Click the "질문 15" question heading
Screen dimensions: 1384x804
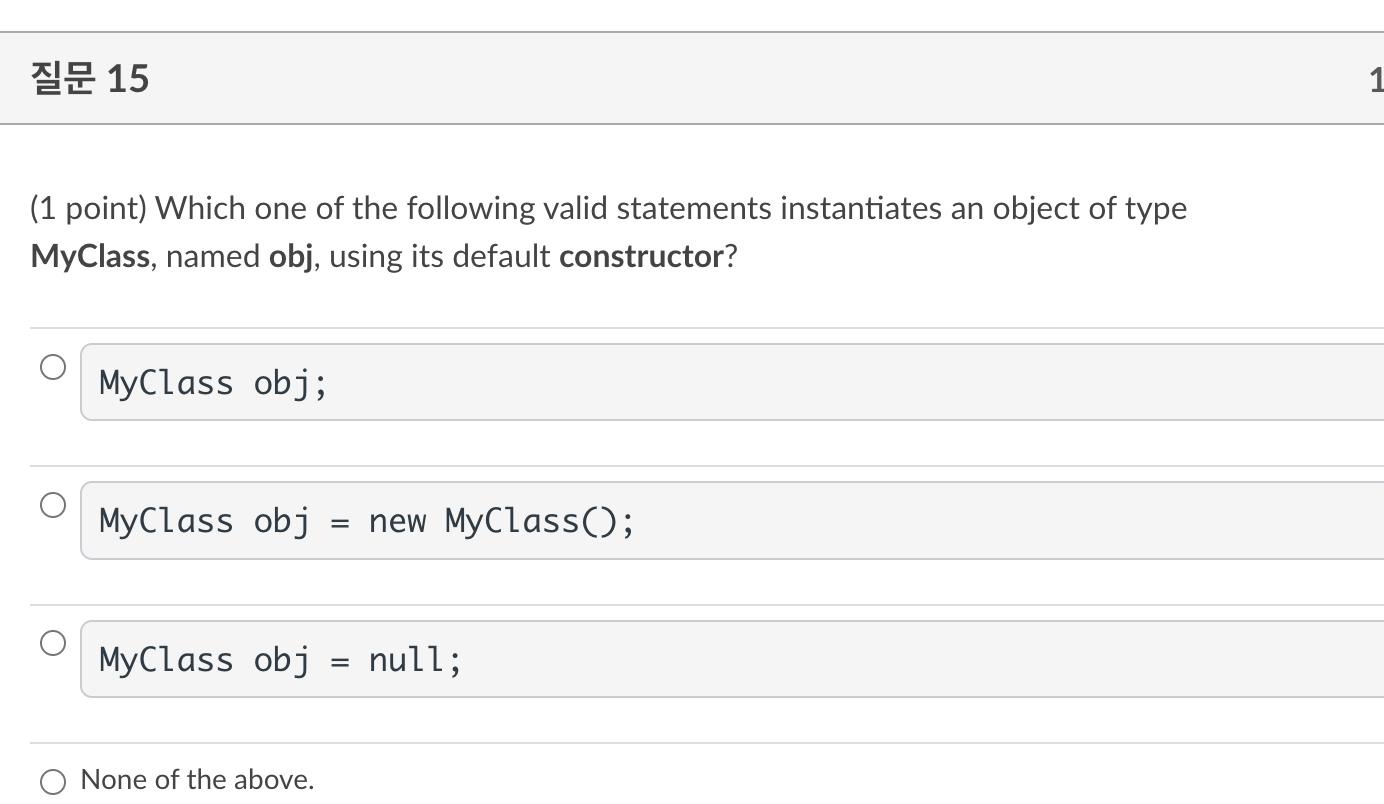coord(90,78)
